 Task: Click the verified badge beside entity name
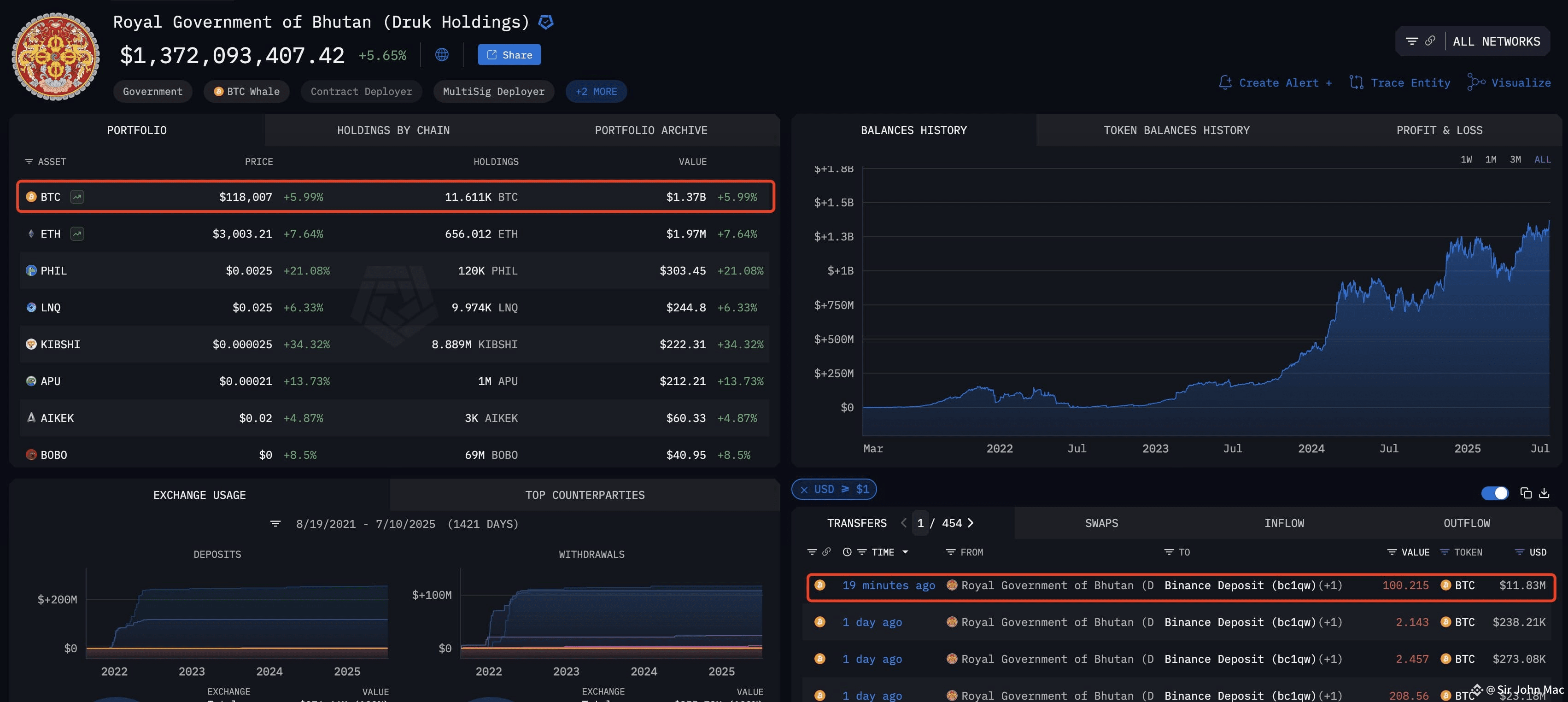coord(546,23)
